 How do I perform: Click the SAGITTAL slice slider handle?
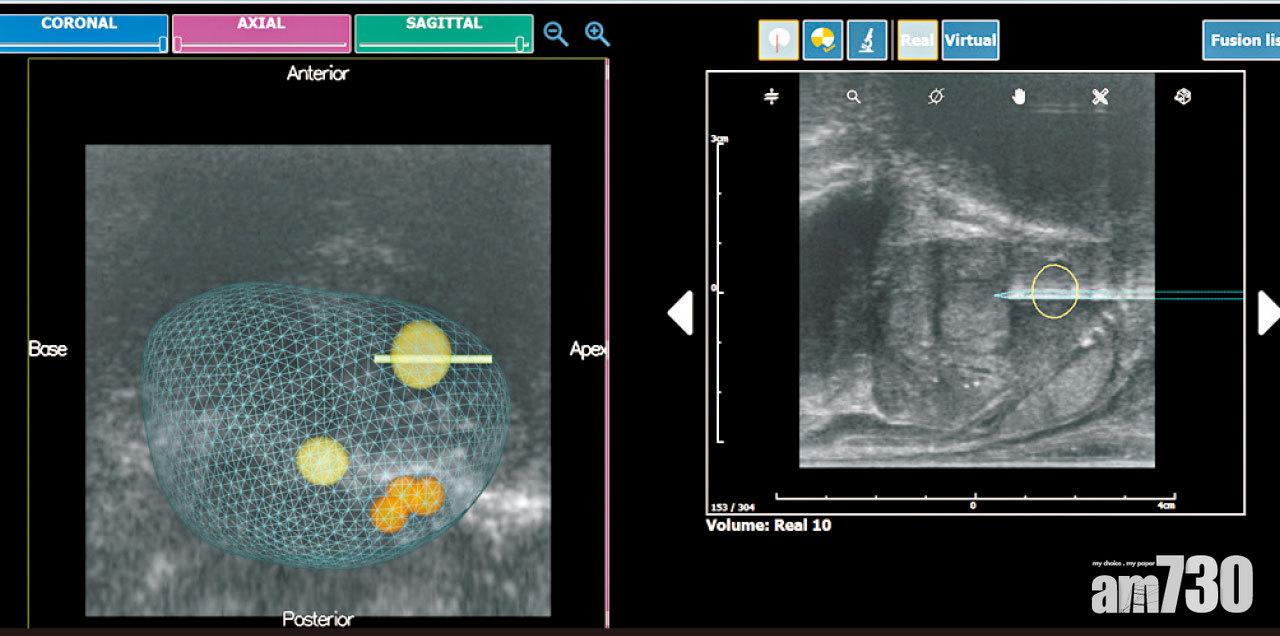[520, 44]
